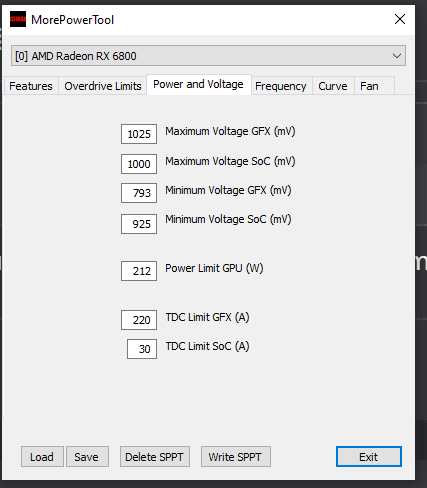Viewport: 427px width, 488px height.
Task: Click the Load button
Action: [42, 457]
